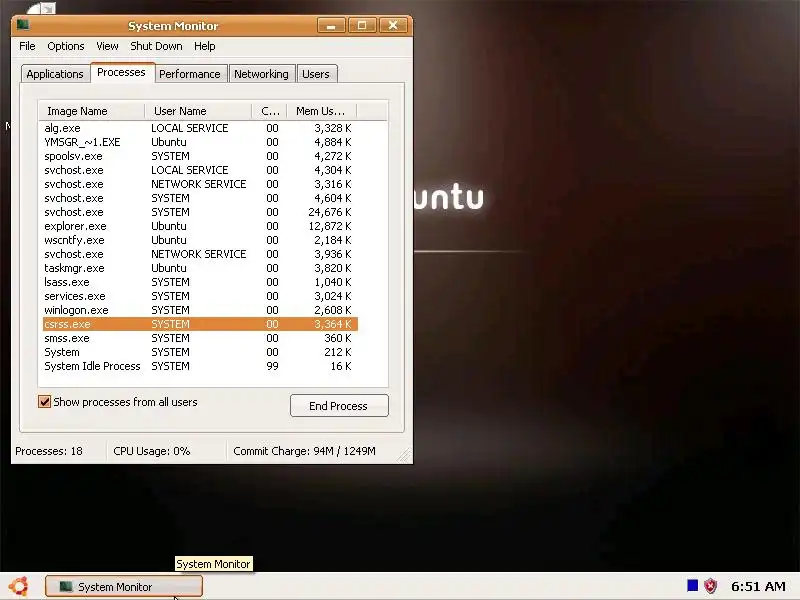Select the smss.exe process

point(200,338)
